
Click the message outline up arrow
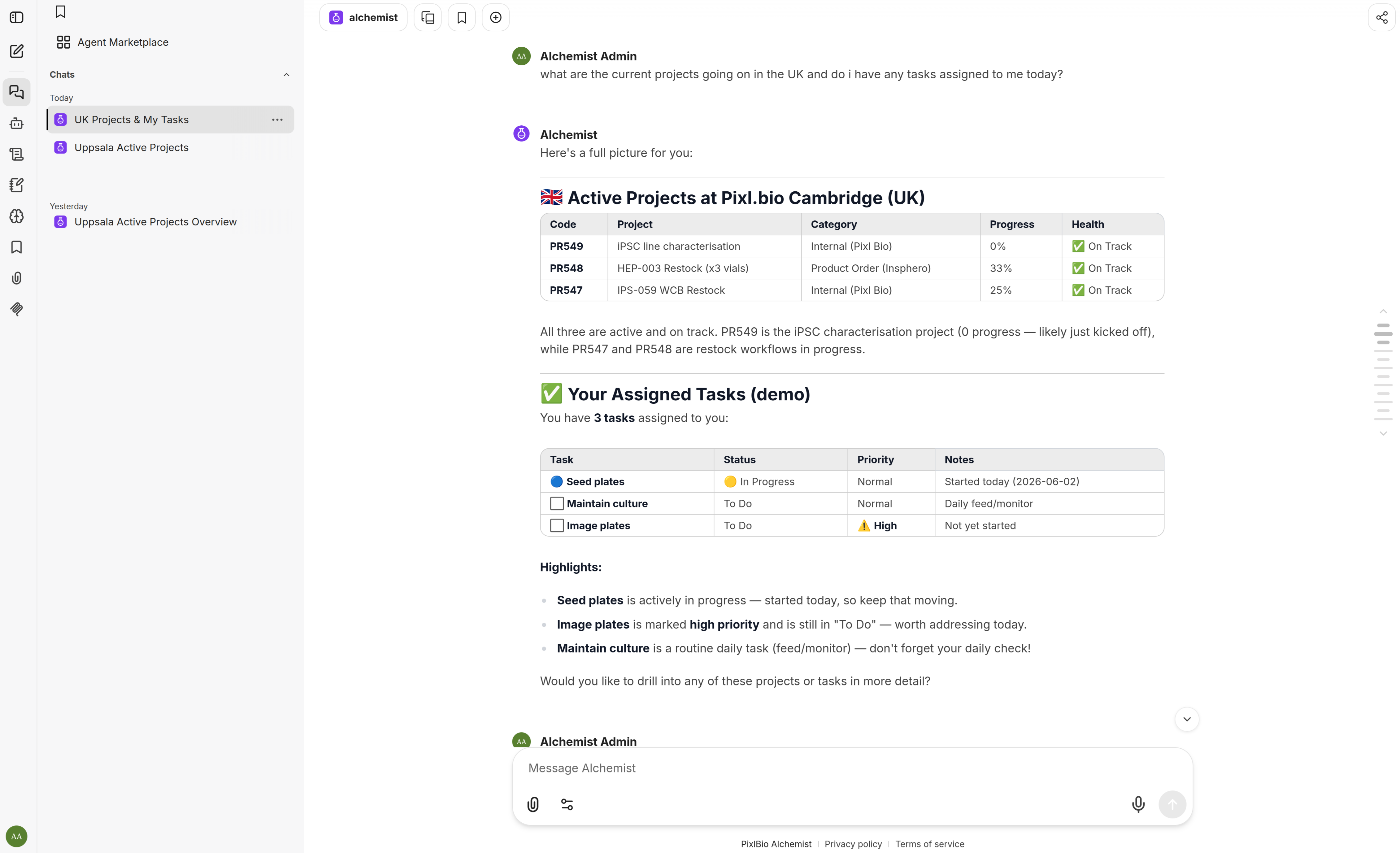[1384, 311]
